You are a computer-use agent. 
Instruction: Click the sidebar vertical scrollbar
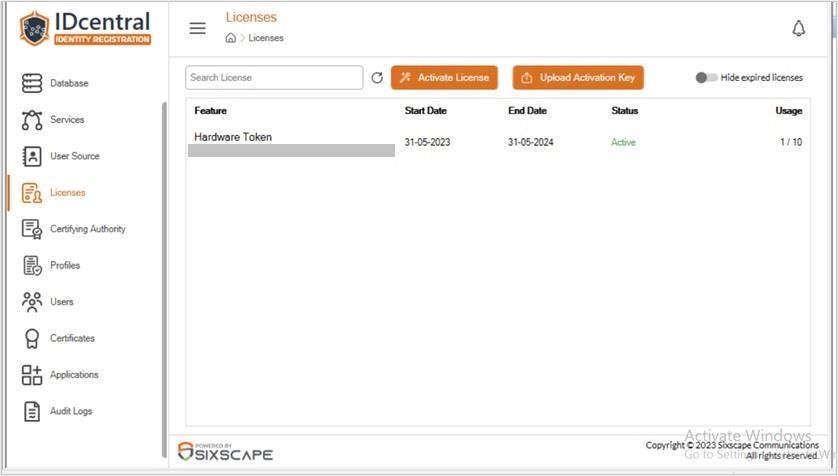point(164,279)
